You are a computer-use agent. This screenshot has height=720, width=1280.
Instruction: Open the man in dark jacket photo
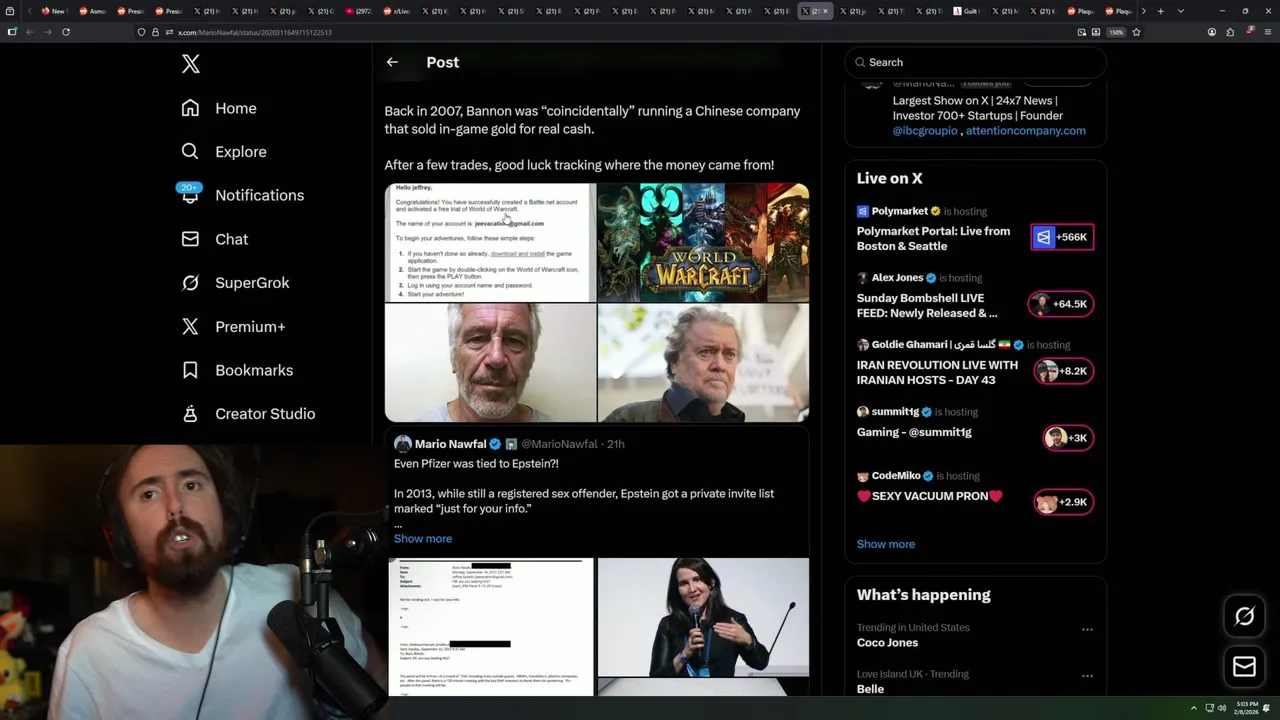(703, 363)
